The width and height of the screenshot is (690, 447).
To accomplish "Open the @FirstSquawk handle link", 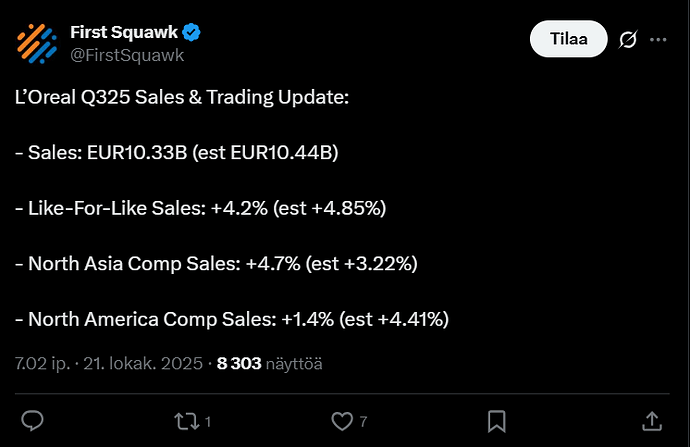I will 127,55.
